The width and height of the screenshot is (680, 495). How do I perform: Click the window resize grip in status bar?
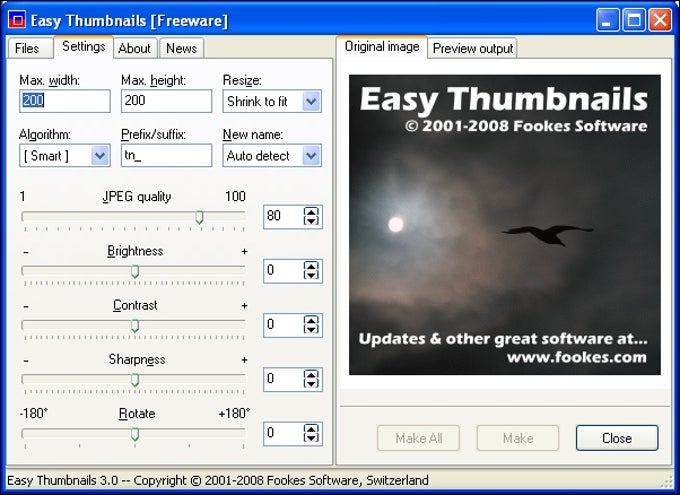pos(667,482)
